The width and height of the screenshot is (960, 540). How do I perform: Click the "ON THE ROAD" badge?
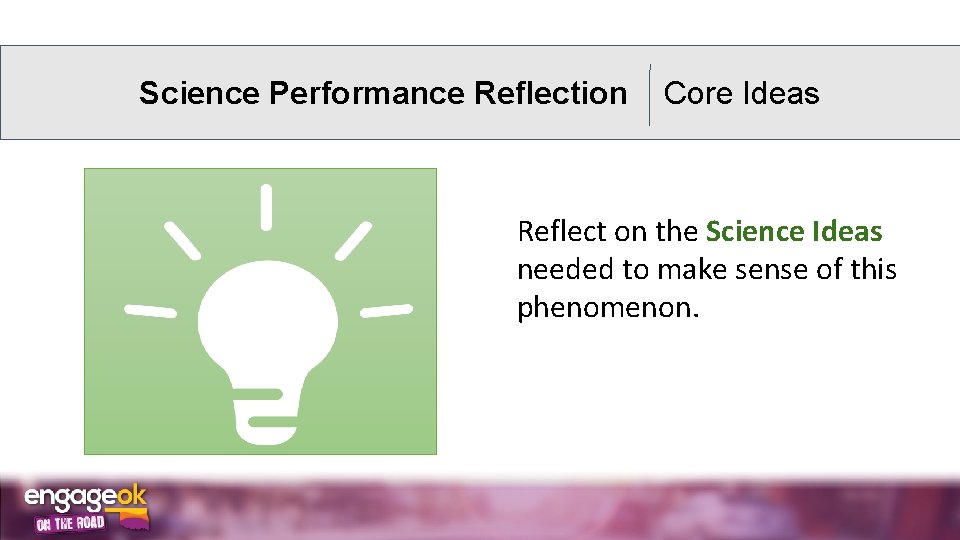pyautogui.click(x=70, y=523)
